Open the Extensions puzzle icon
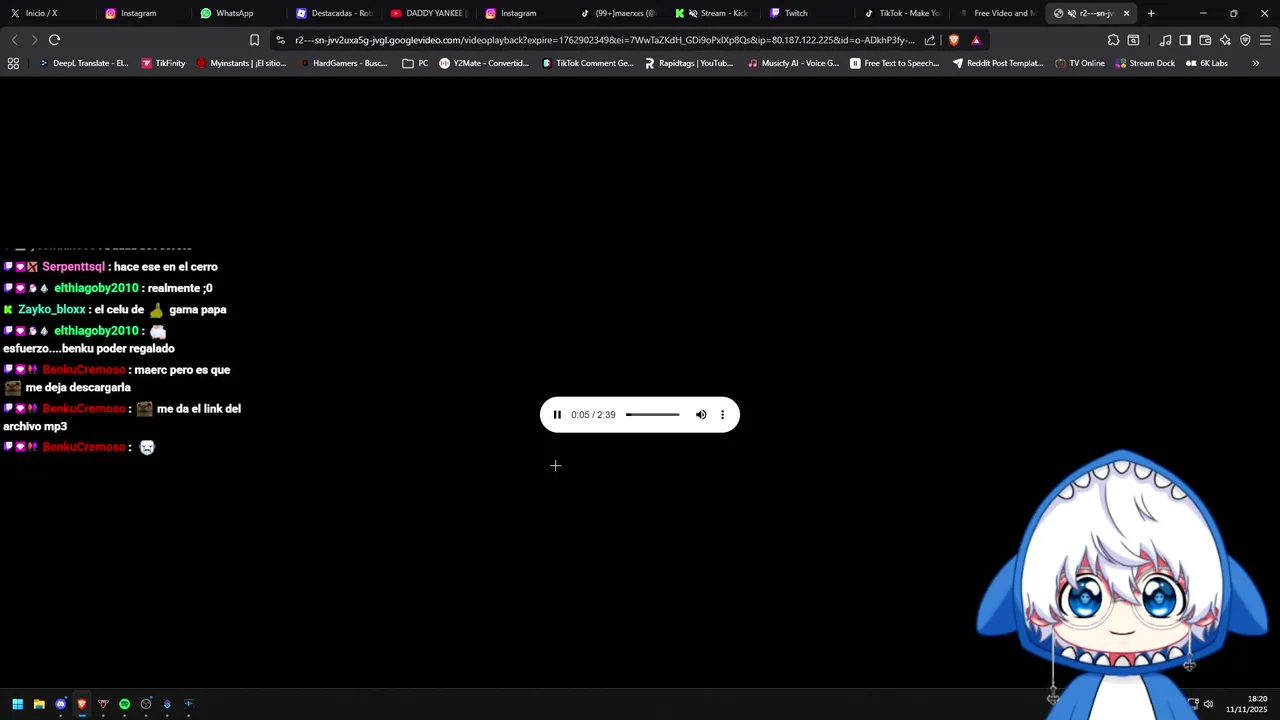This screenshot has height=720, width=1280. tap(1113, 40)
